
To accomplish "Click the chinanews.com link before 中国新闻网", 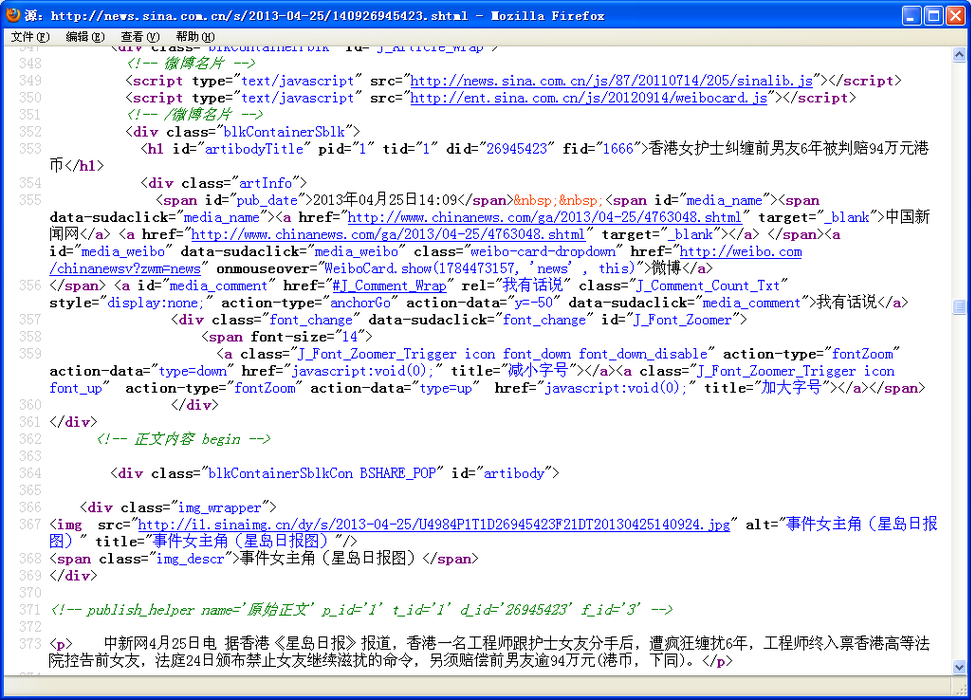I will tap(545, 217).
